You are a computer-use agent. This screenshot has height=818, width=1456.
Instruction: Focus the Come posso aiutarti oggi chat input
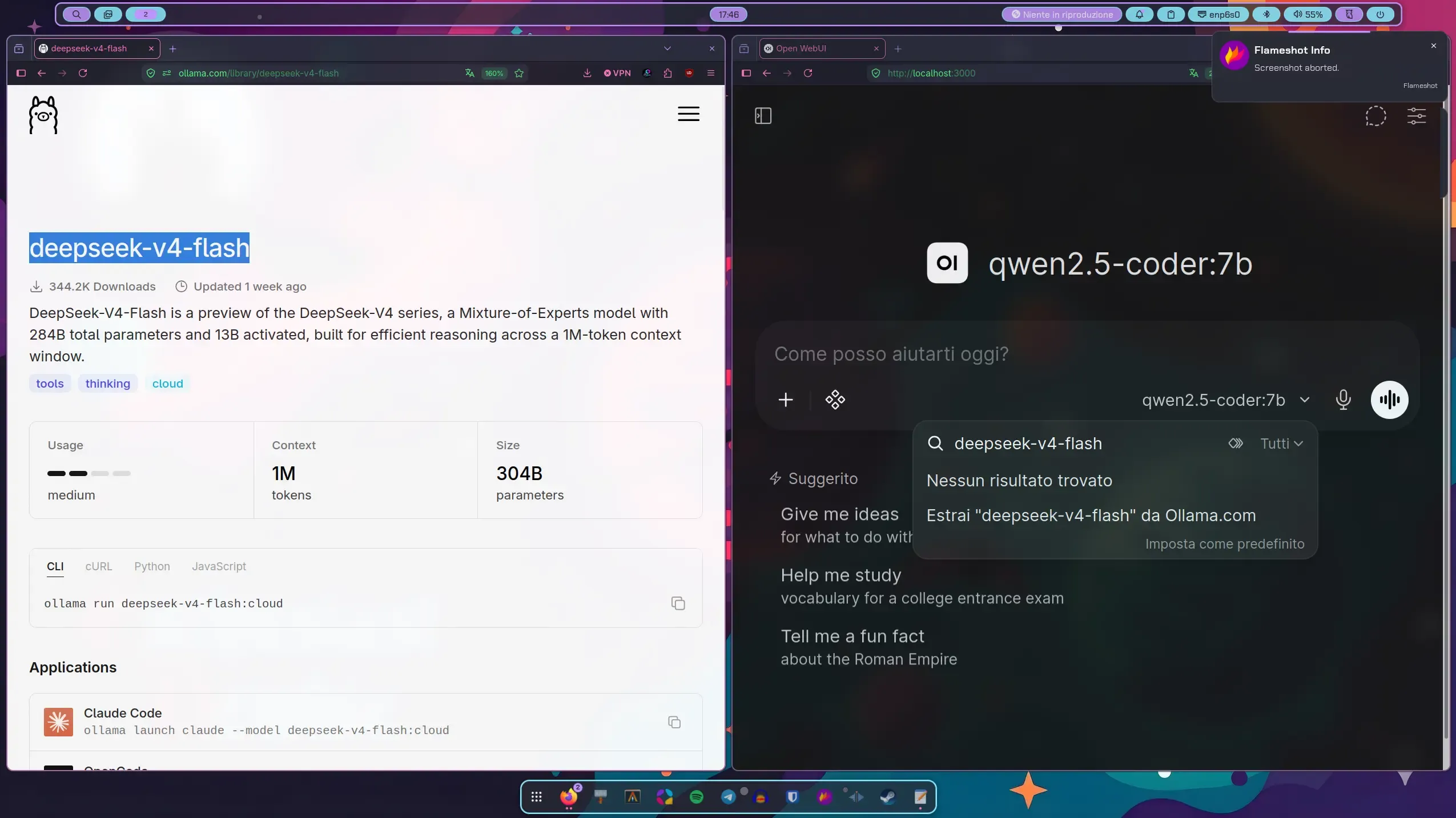(x=1087, y=354)
